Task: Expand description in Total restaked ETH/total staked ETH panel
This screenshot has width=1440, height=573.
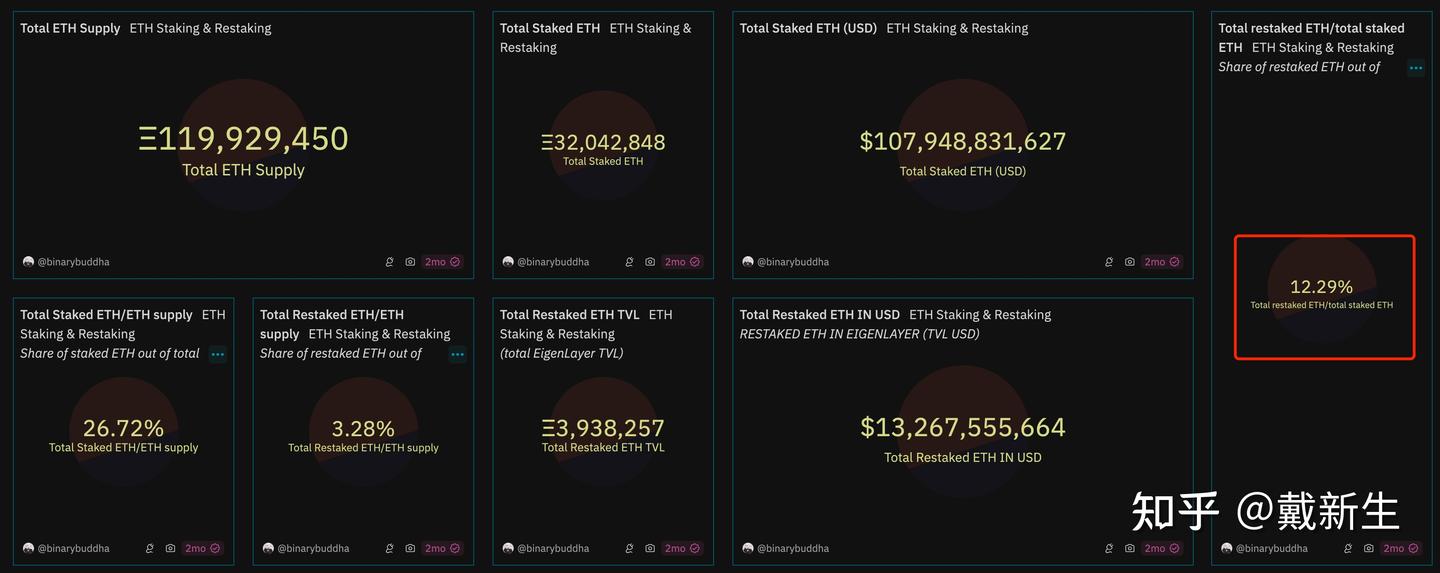Action: (1416, 68)
